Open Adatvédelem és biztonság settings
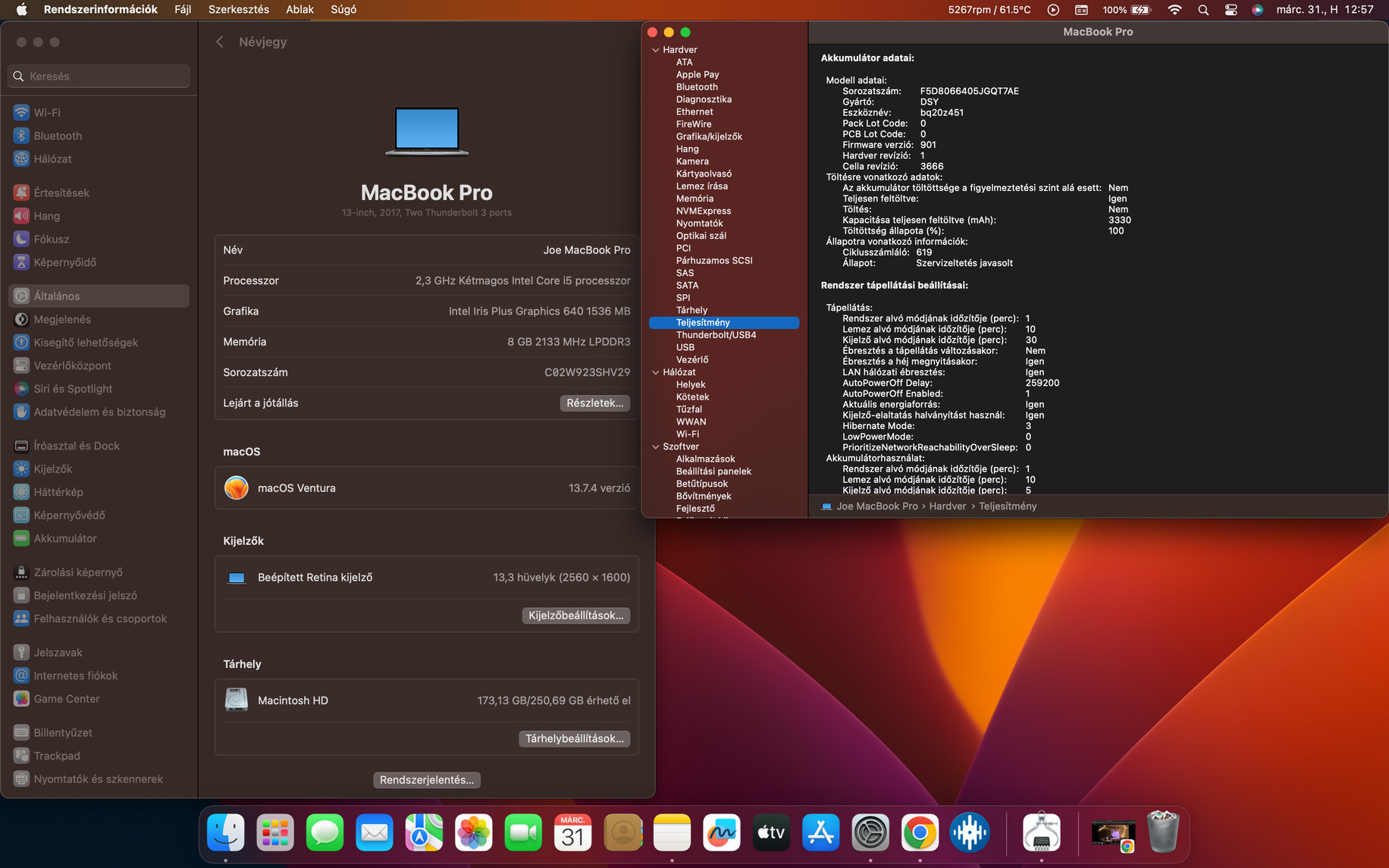The image size is (1389, 868). 99,412
